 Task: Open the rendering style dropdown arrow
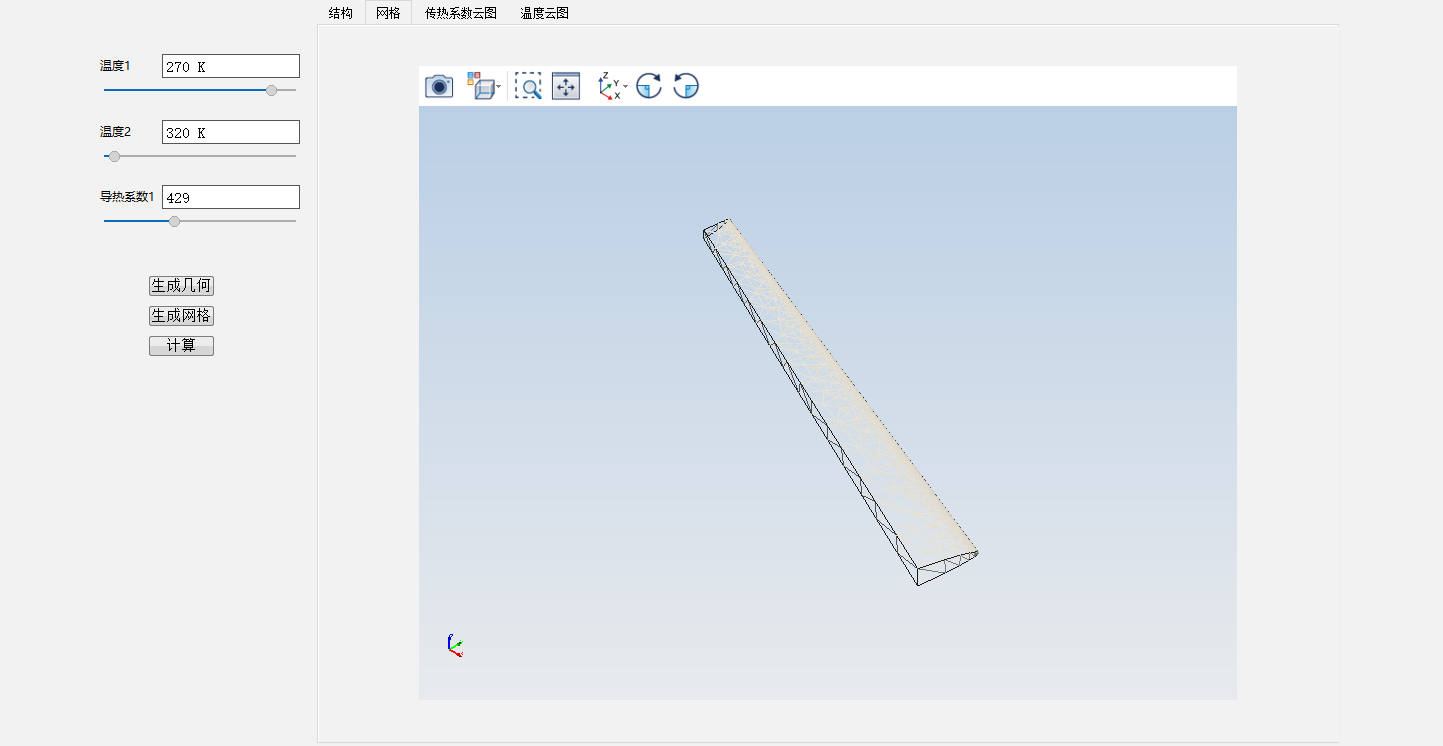pos(498,87)
